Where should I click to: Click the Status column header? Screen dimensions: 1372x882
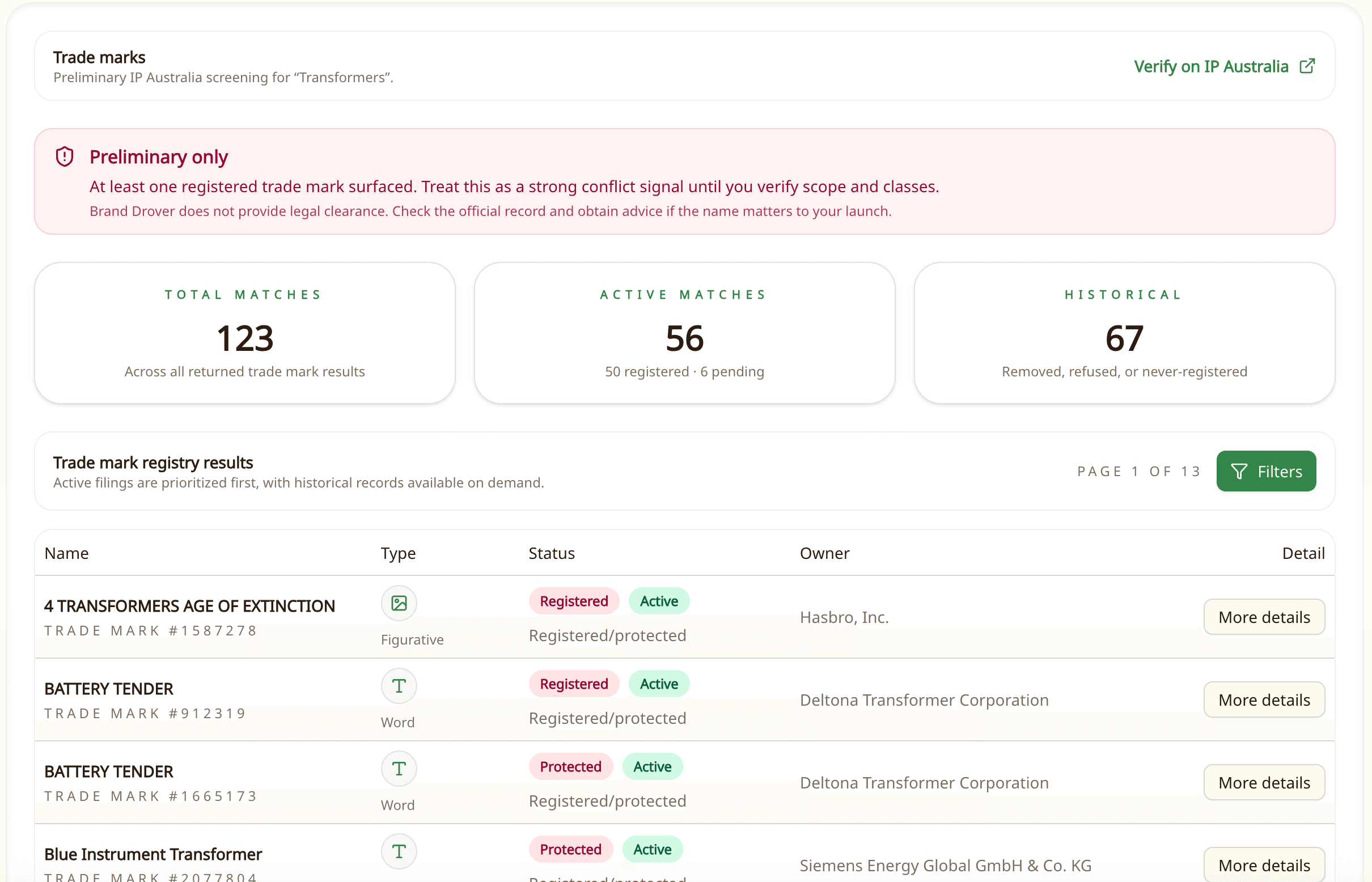pos(552,553)
